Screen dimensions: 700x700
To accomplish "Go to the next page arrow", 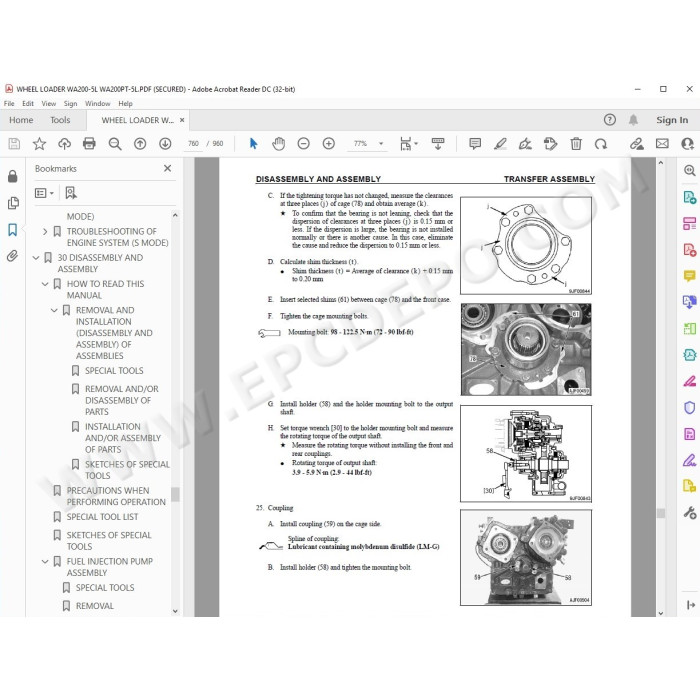I will pyautogui.click(x=165, y=143).
